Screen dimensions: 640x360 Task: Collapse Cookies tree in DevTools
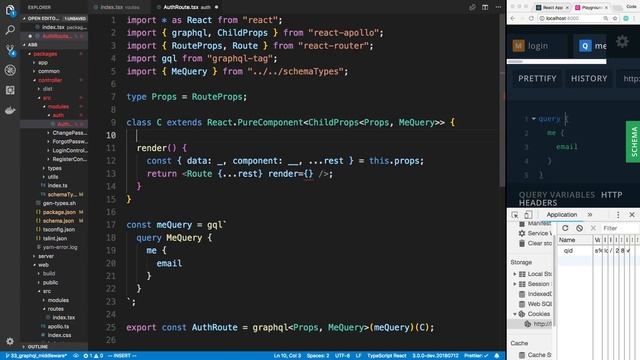[x=515, y=314]
